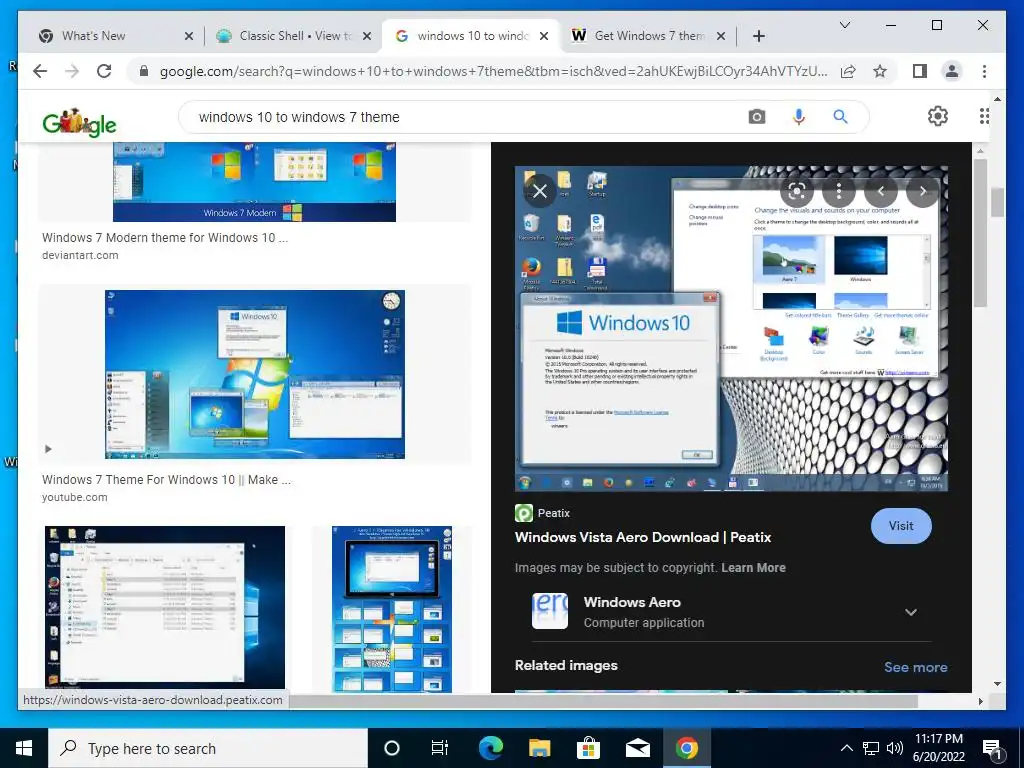
Task: Close the image preview panel
Action: [540, 191]
